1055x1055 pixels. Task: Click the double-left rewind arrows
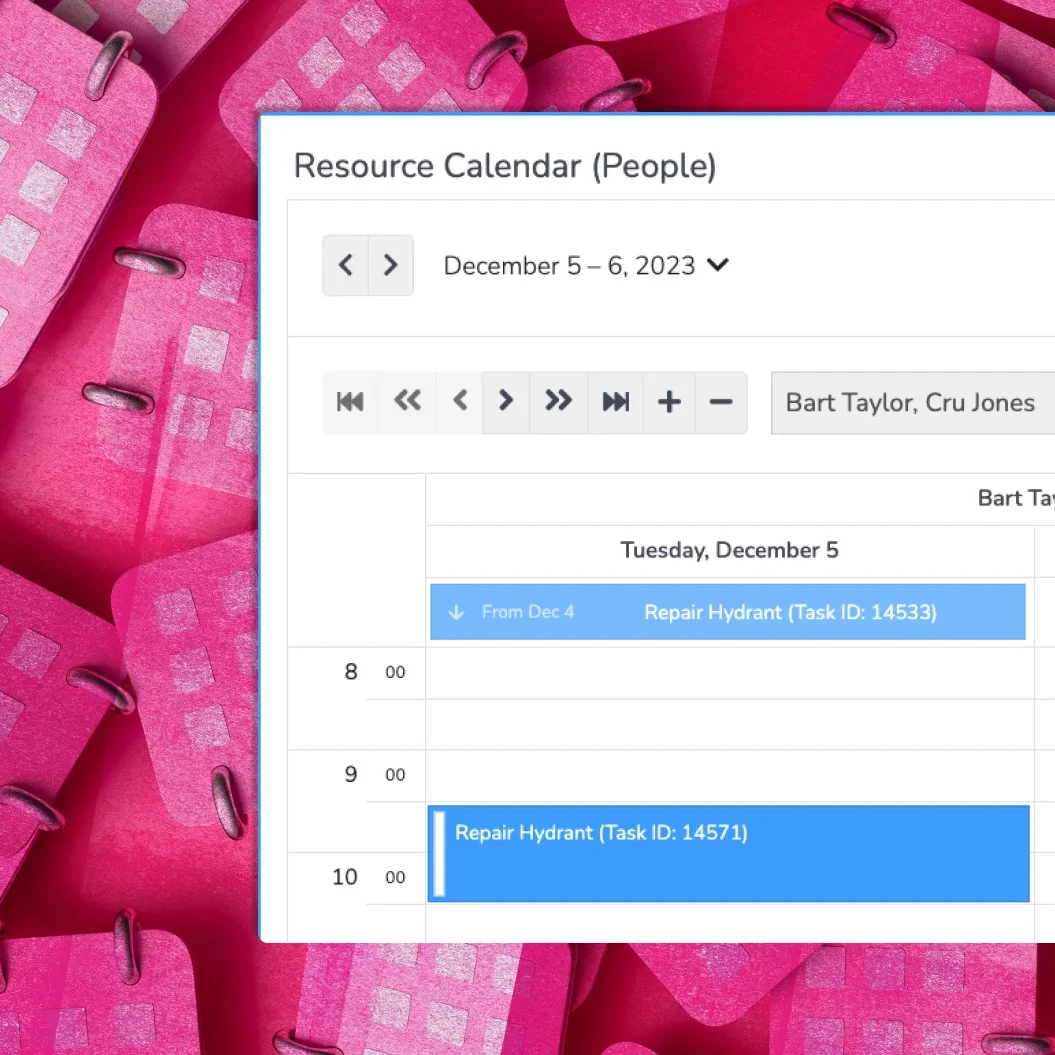407,402
